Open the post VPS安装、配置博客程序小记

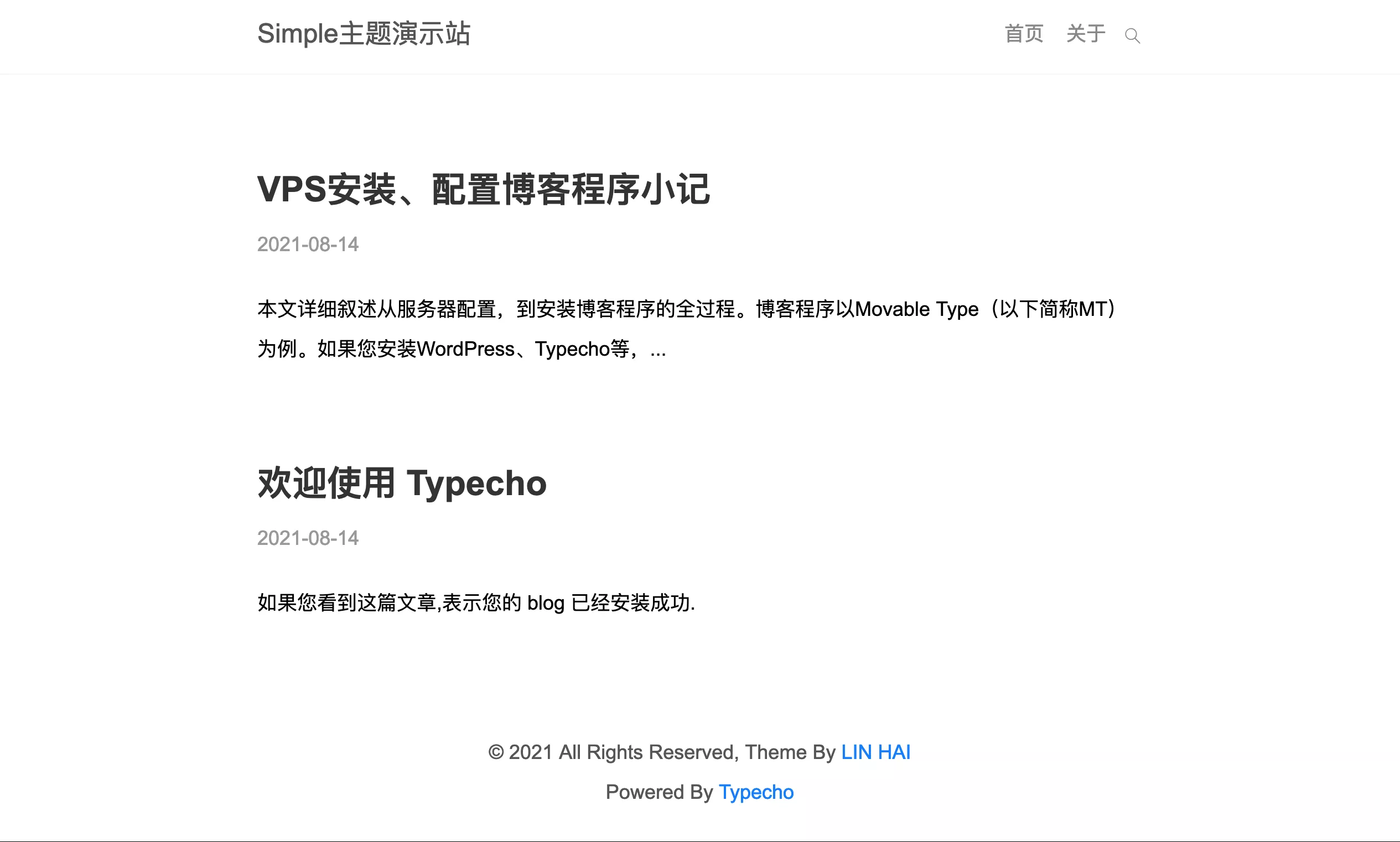pos(484,190)
